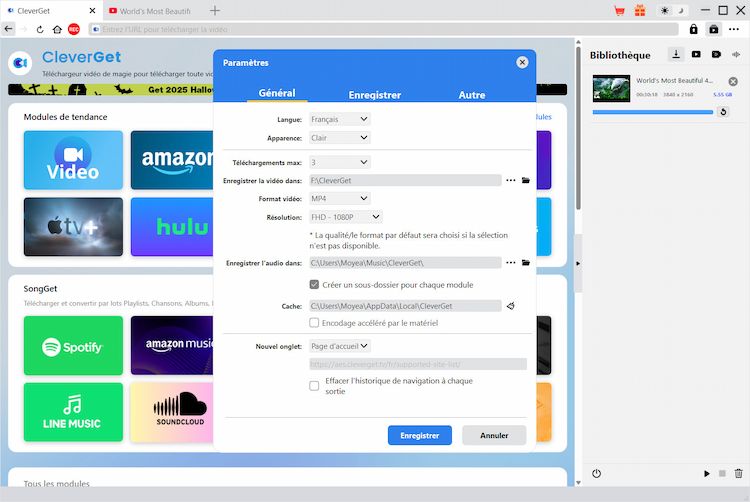The width and height of the screenshot is (750, 502).
Task: Click the blue download progress bar
Action: pos(650,112)
